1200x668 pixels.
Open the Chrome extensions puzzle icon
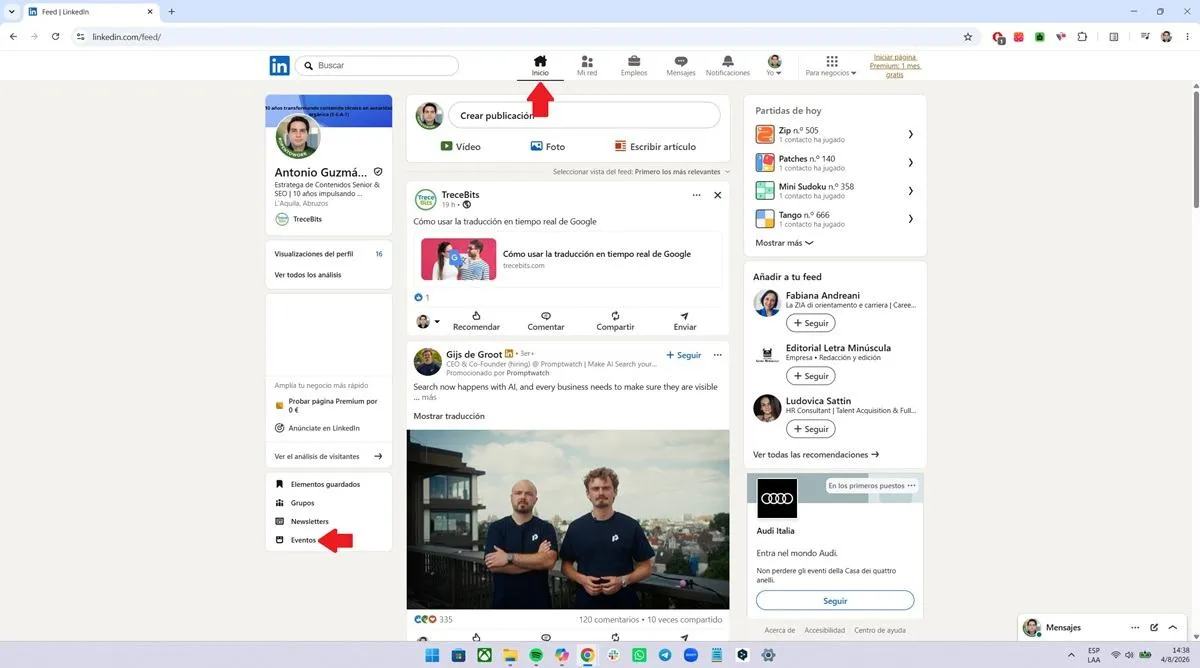tap(1082, 37)
